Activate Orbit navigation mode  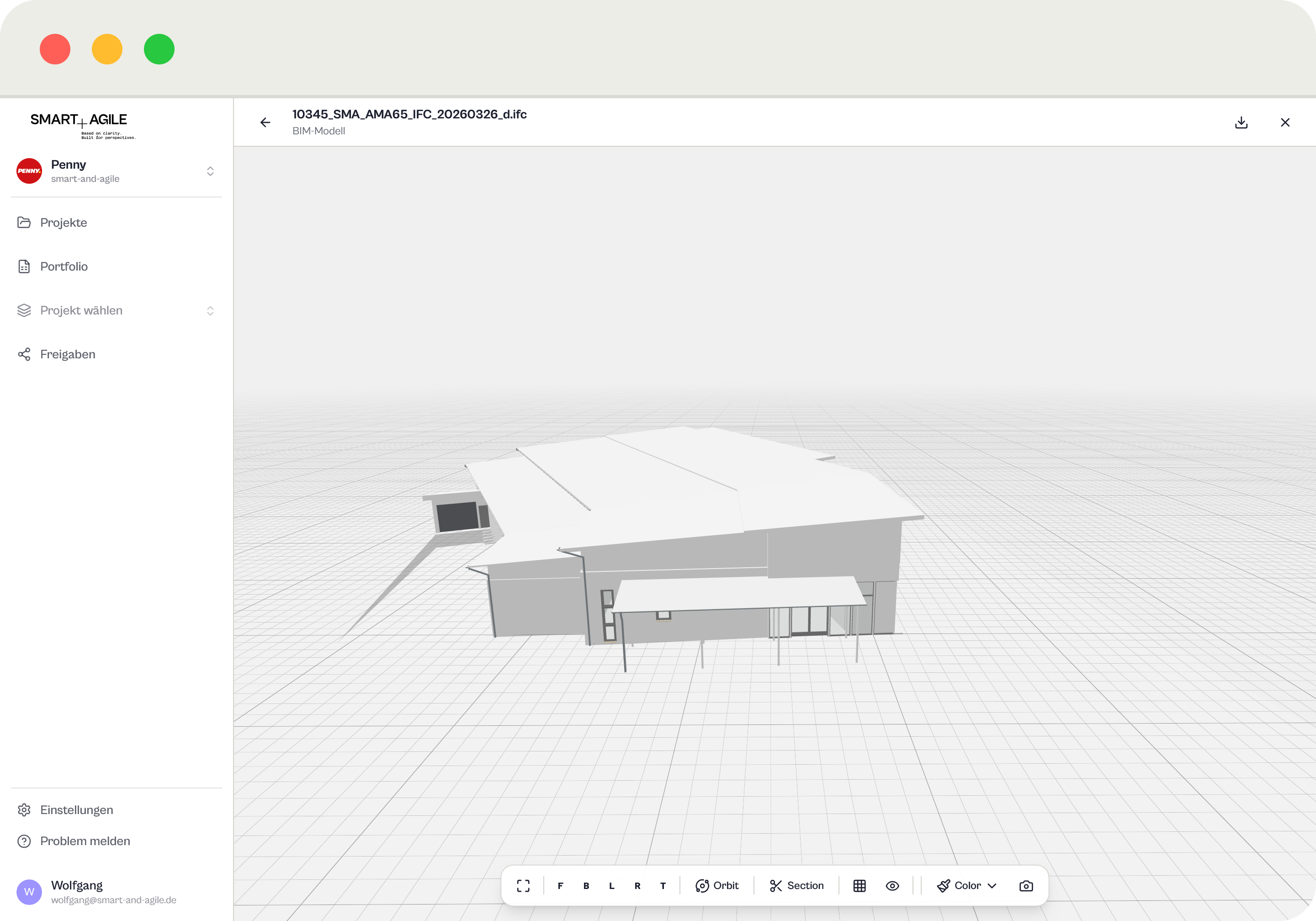717,886
